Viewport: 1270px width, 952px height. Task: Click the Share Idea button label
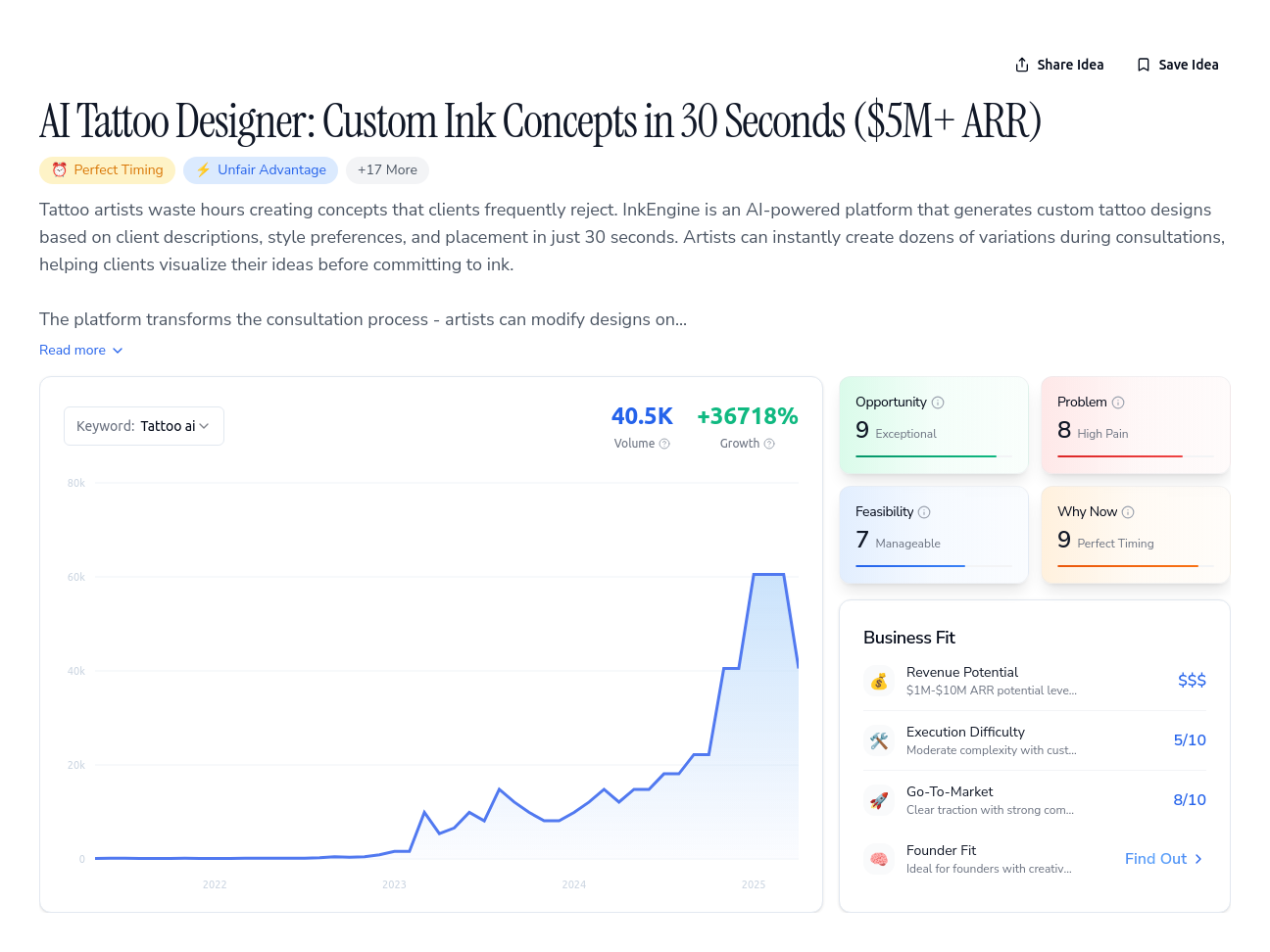(x=1070, y=65)
